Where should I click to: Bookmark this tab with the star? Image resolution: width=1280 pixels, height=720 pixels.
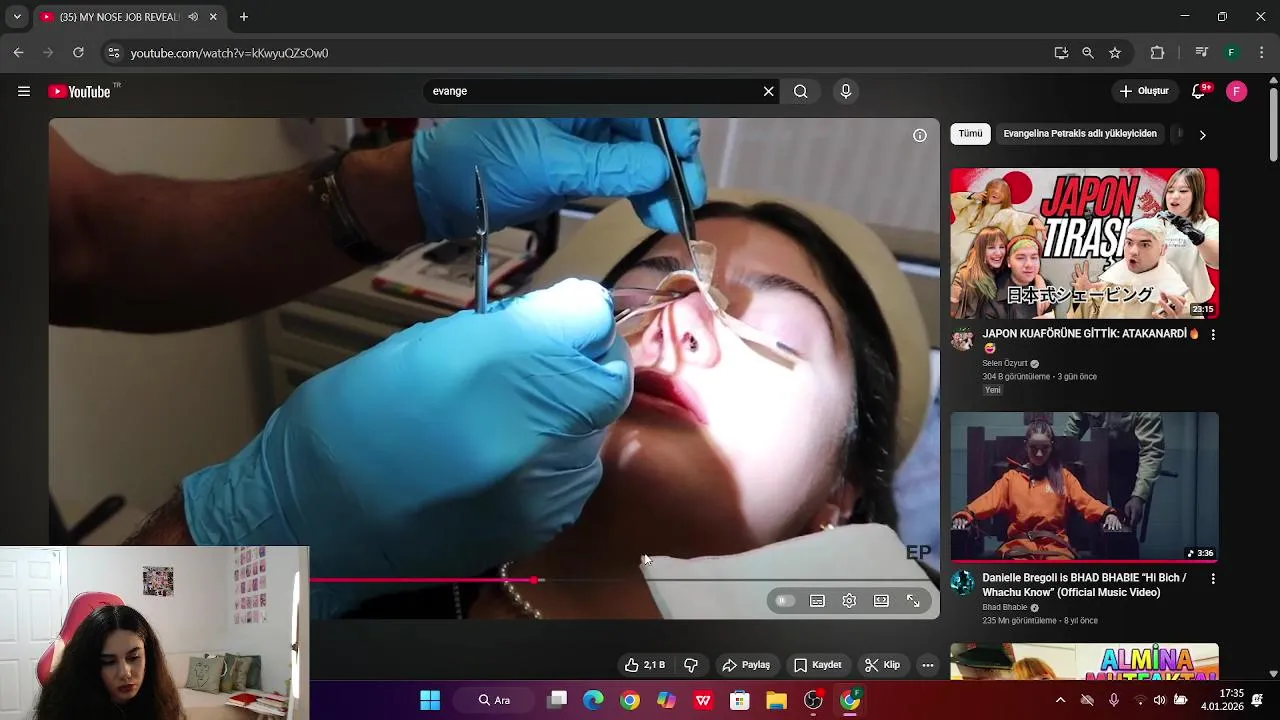click(x=1115, y=53)
